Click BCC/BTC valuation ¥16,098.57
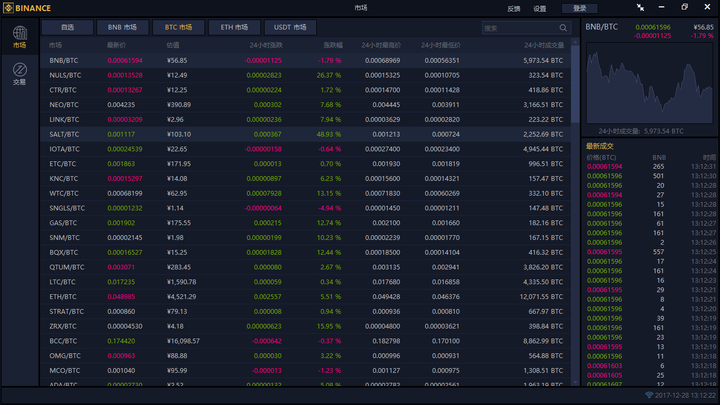This screenshot has width=720, height=405. pos(183,341)
